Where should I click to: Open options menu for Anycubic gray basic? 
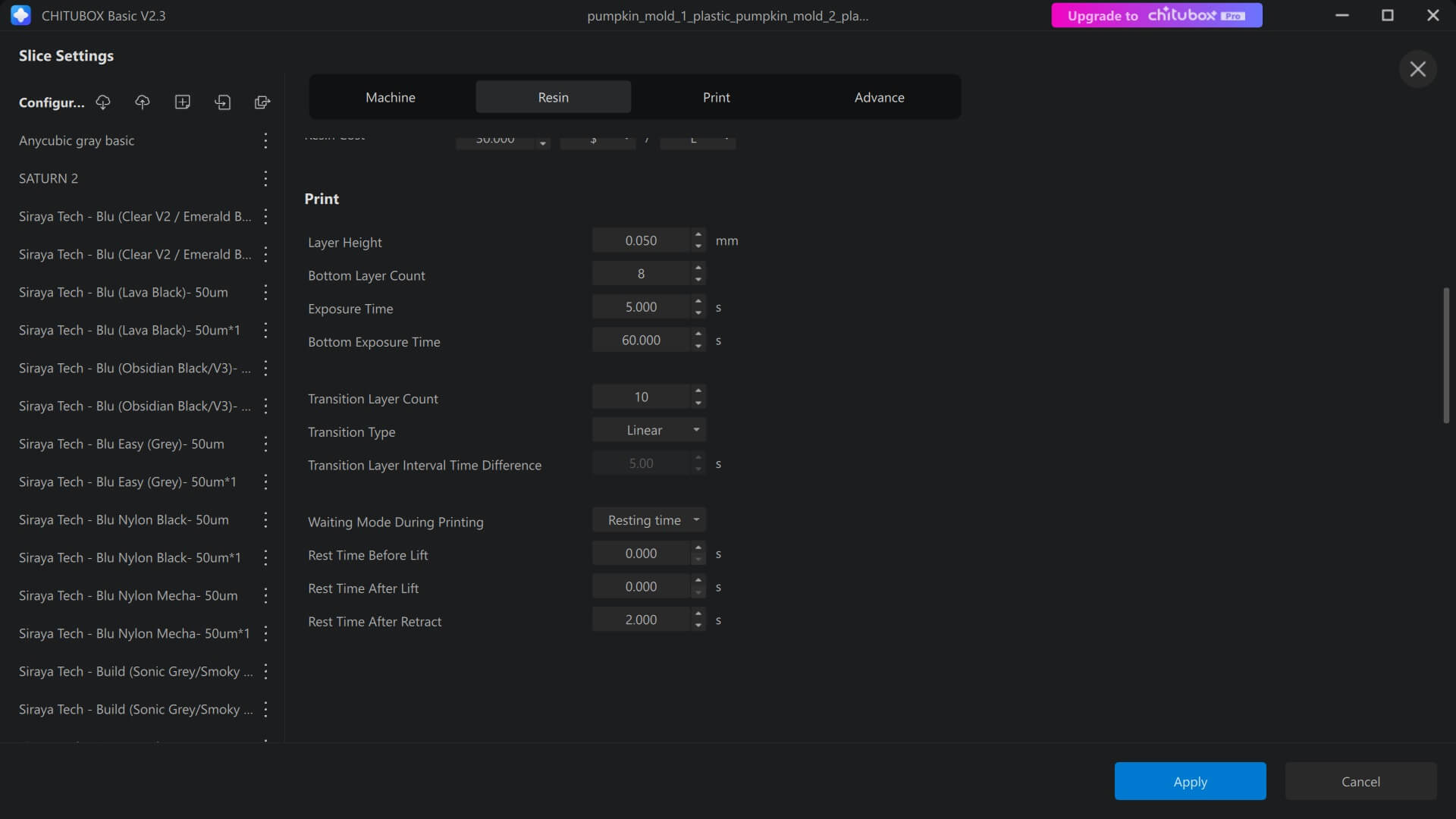tap(265, 140)
